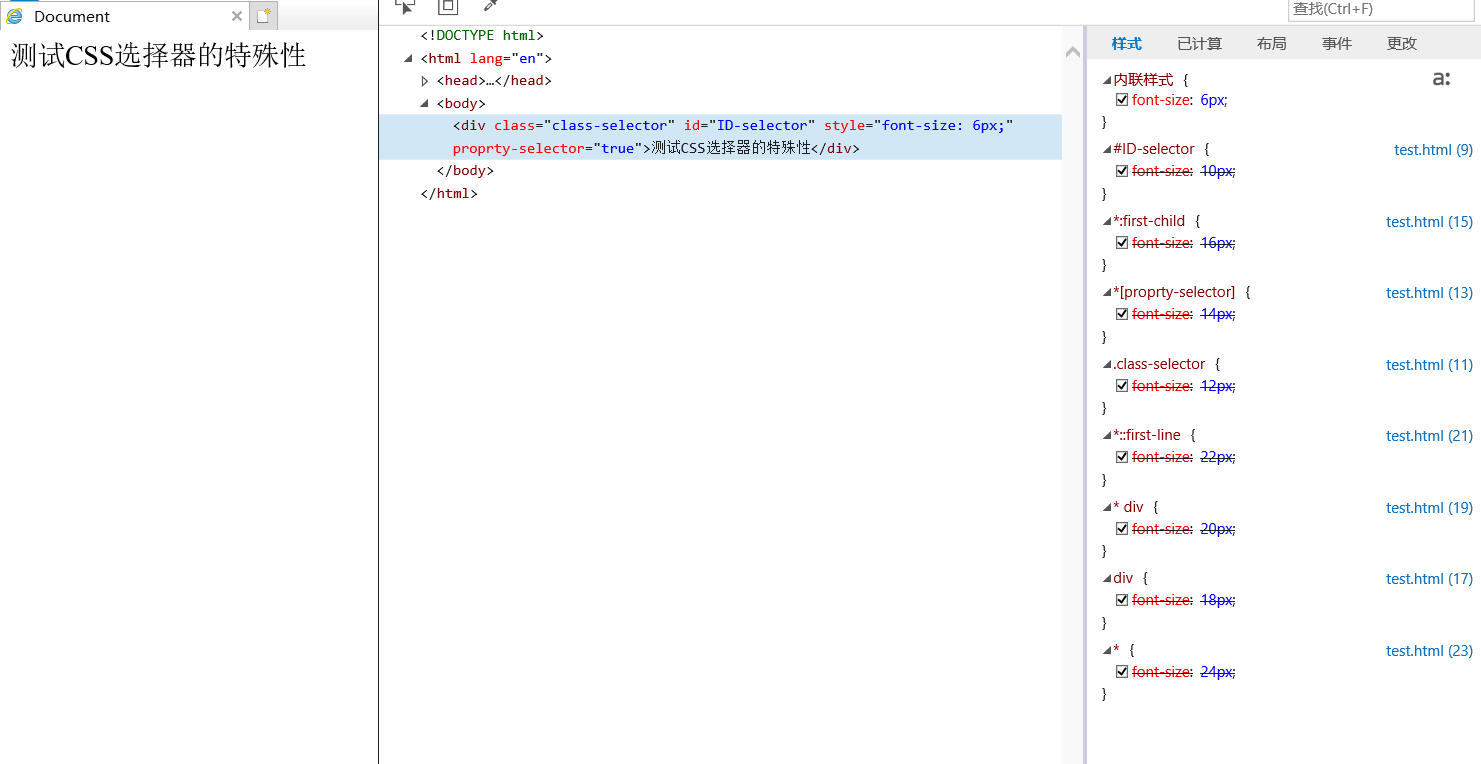Open the 布局 tab

coord(1271,44)
